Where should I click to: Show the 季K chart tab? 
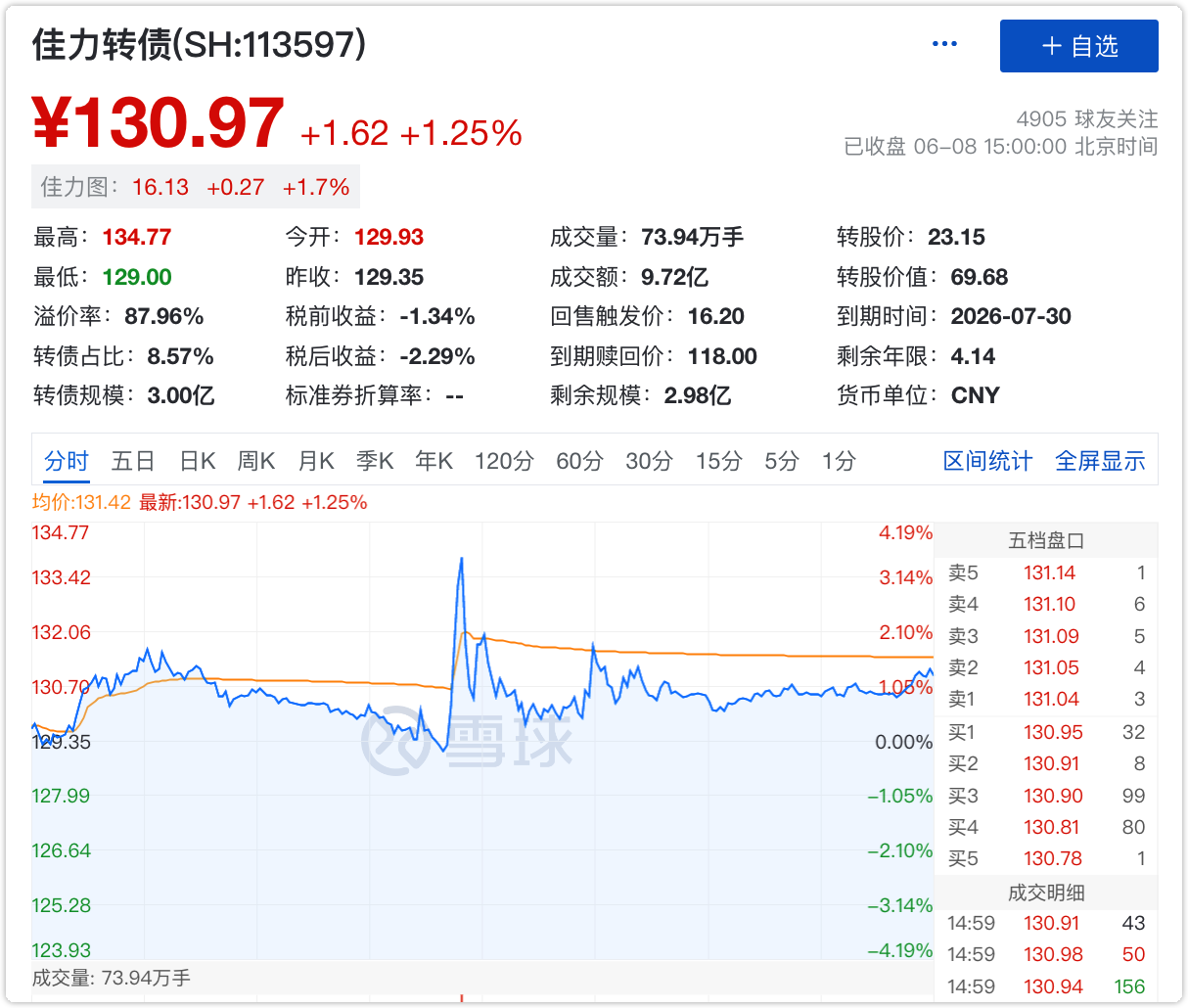(375, 461)
